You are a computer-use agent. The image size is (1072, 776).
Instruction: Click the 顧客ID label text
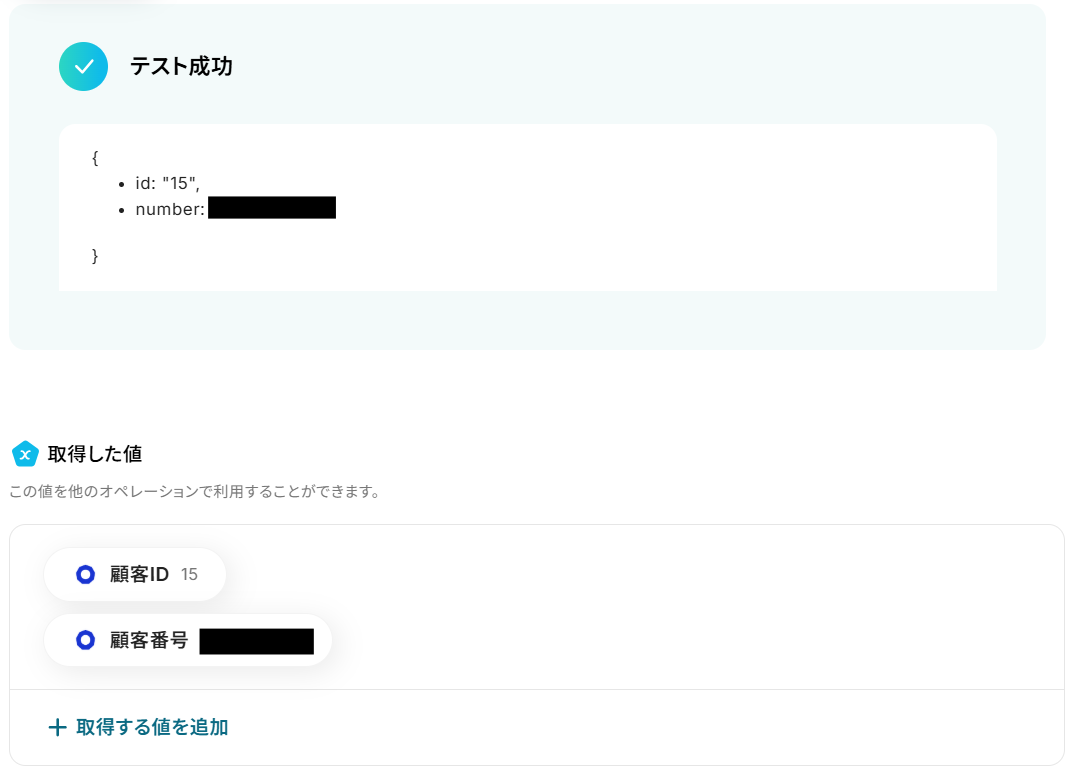(139, 574)
